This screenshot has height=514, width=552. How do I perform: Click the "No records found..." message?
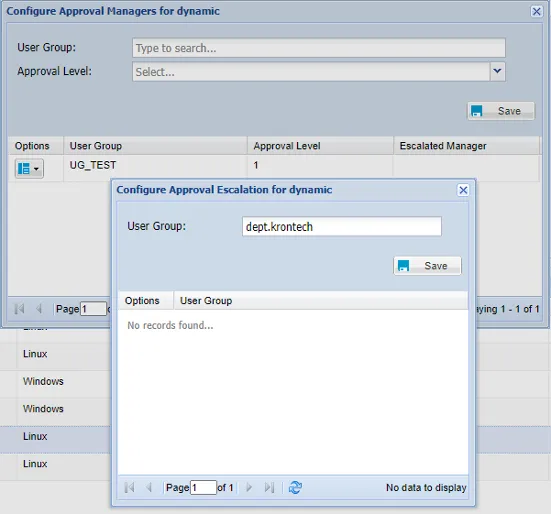pyautogui.click(x=170, y=325)
